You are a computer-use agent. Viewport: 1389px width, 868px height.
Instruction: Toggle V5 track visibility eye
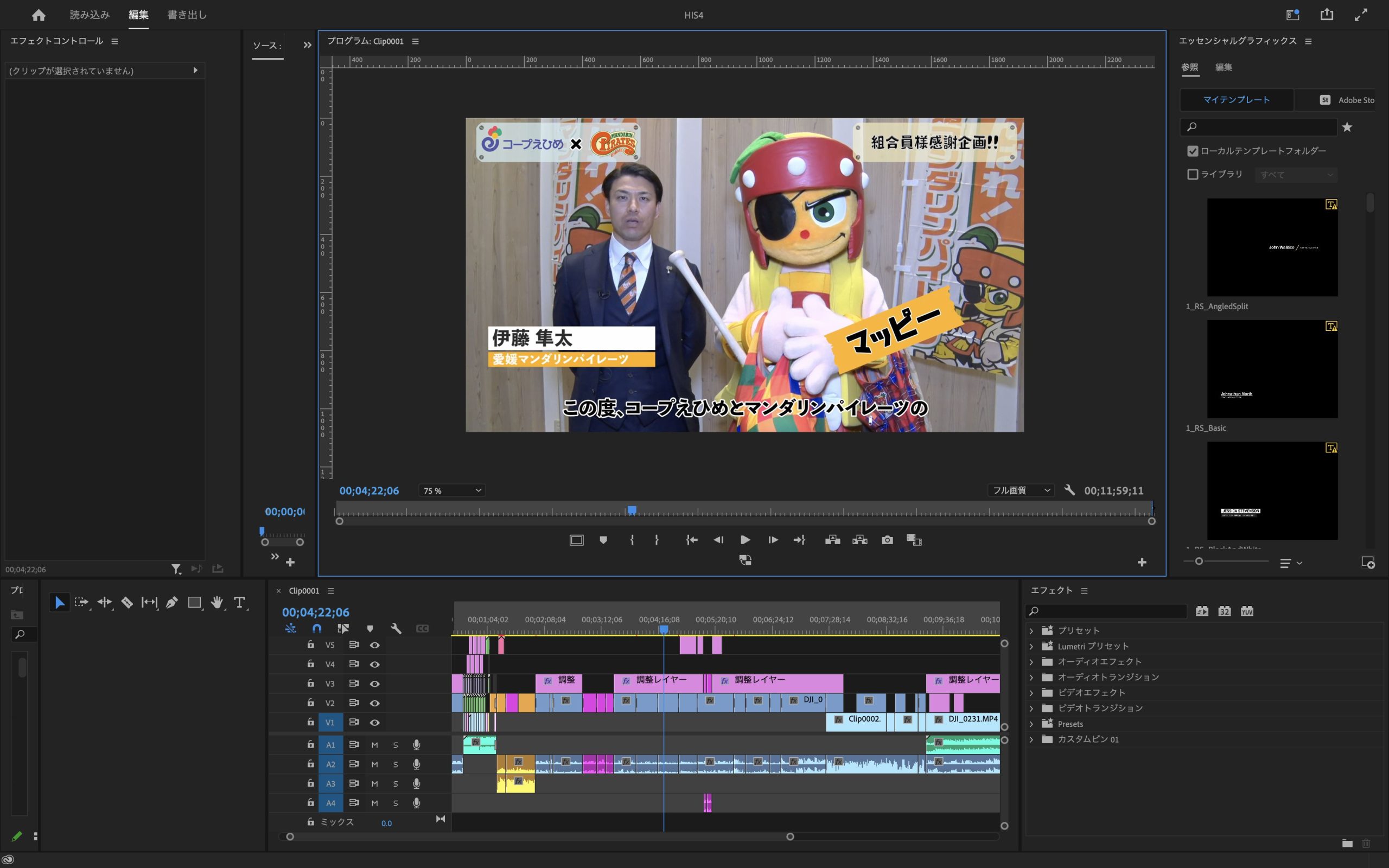tap(374, 645)
